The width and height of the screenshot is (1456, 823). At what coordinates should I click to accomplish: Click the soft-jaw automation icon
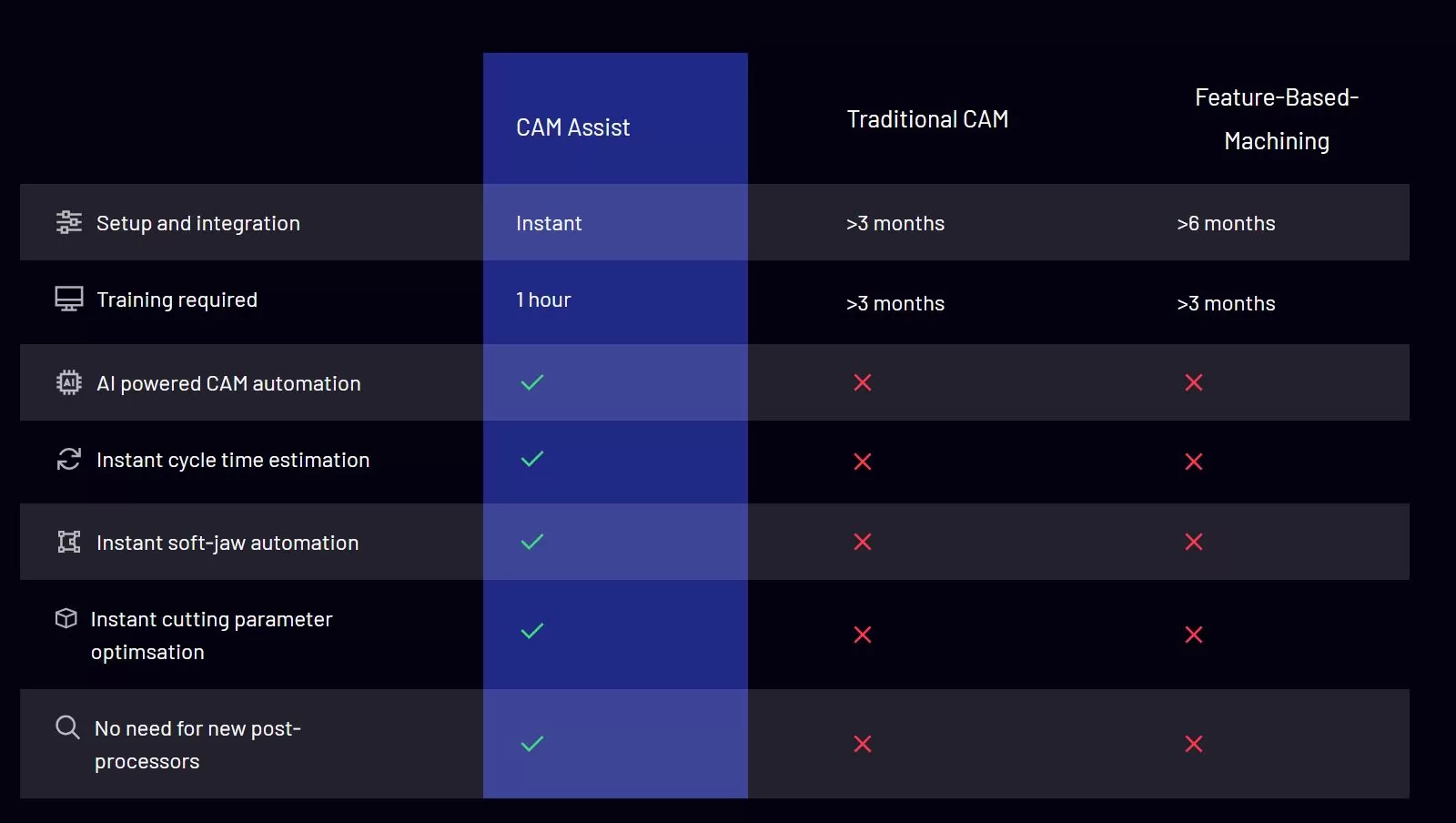tap(68, 542)
